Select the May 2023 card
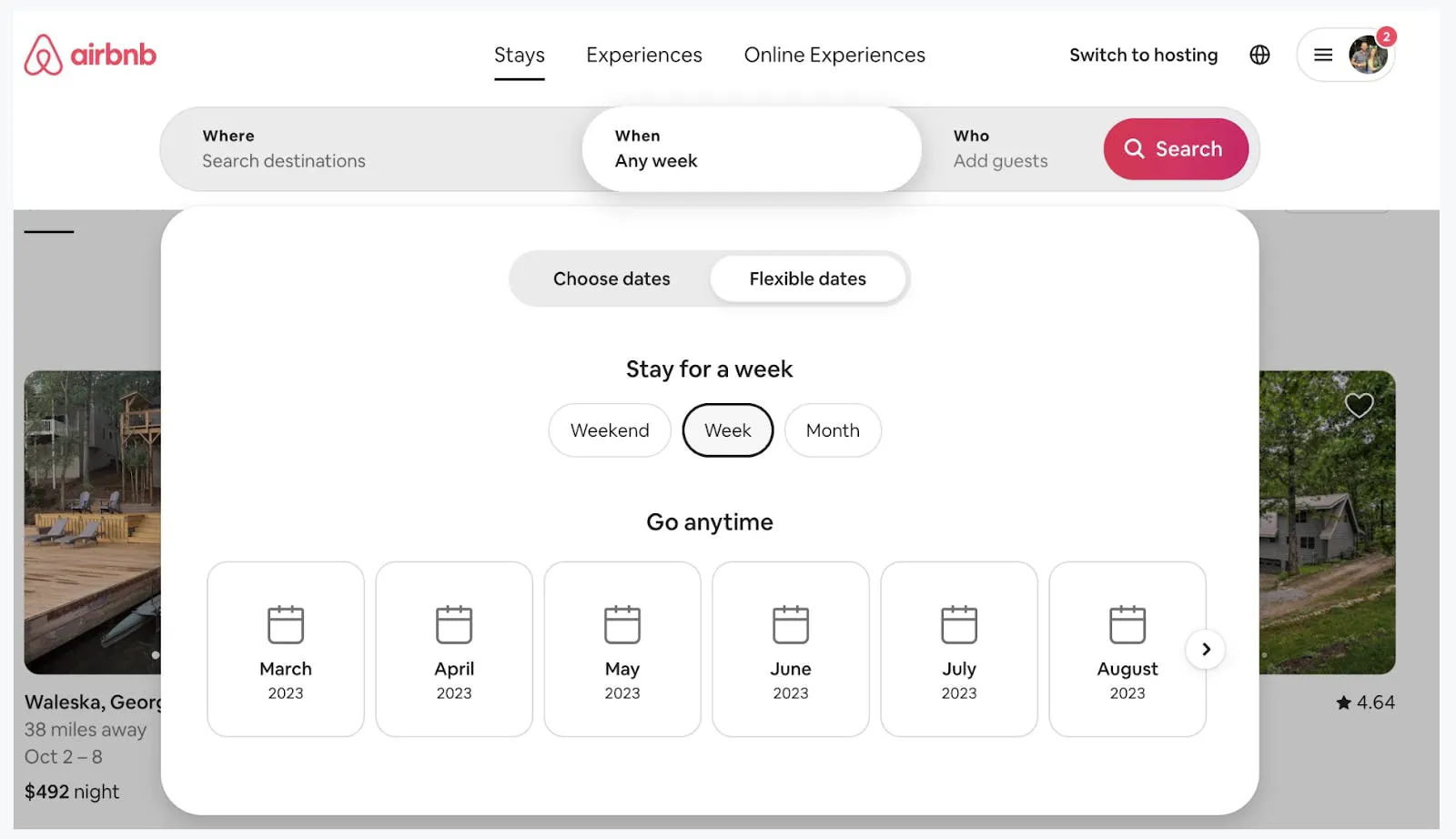This screenshot has height=839, width=1456. tap(622, 649)
